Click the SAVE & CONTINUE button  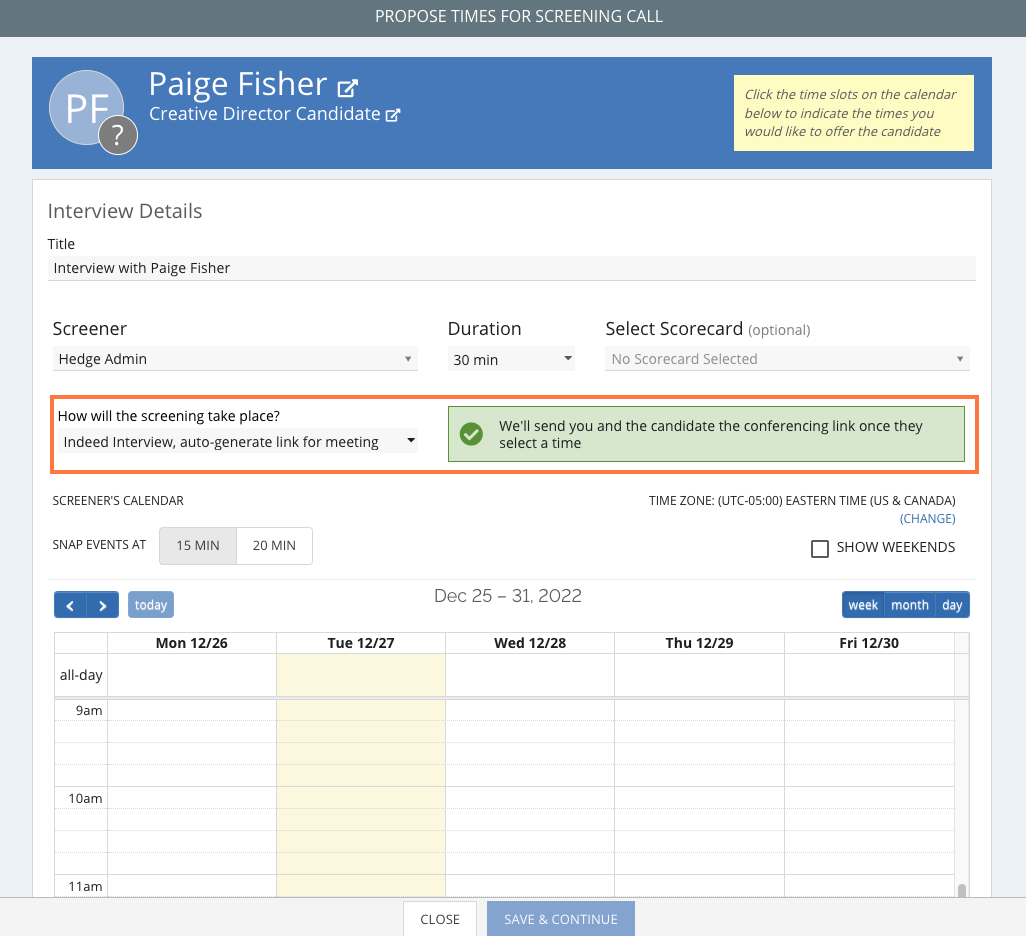pyautogui.click(x=561, y=919)
